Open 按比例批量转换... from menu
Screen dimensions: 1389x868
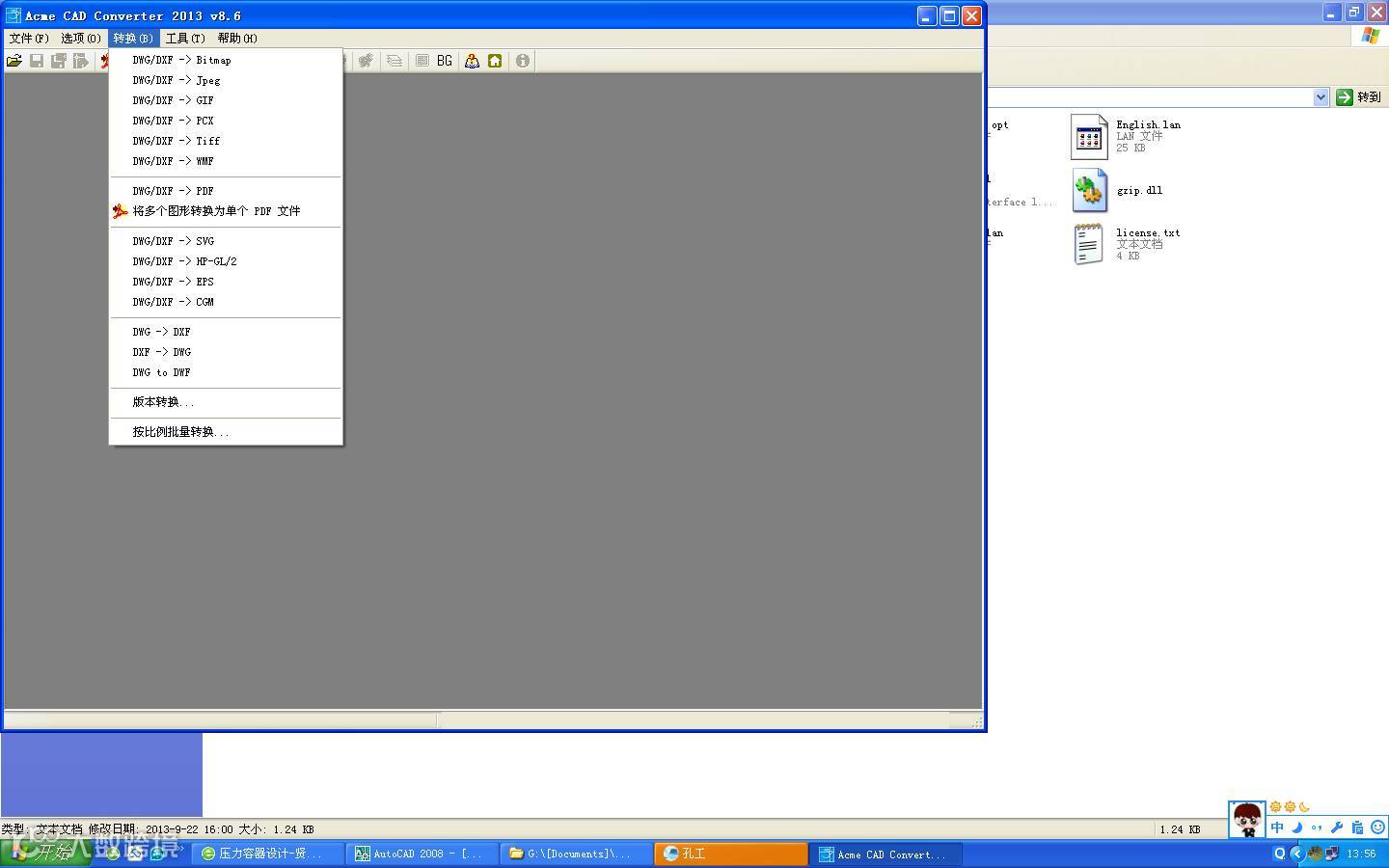pyautogui.click(x=226, y=432)
